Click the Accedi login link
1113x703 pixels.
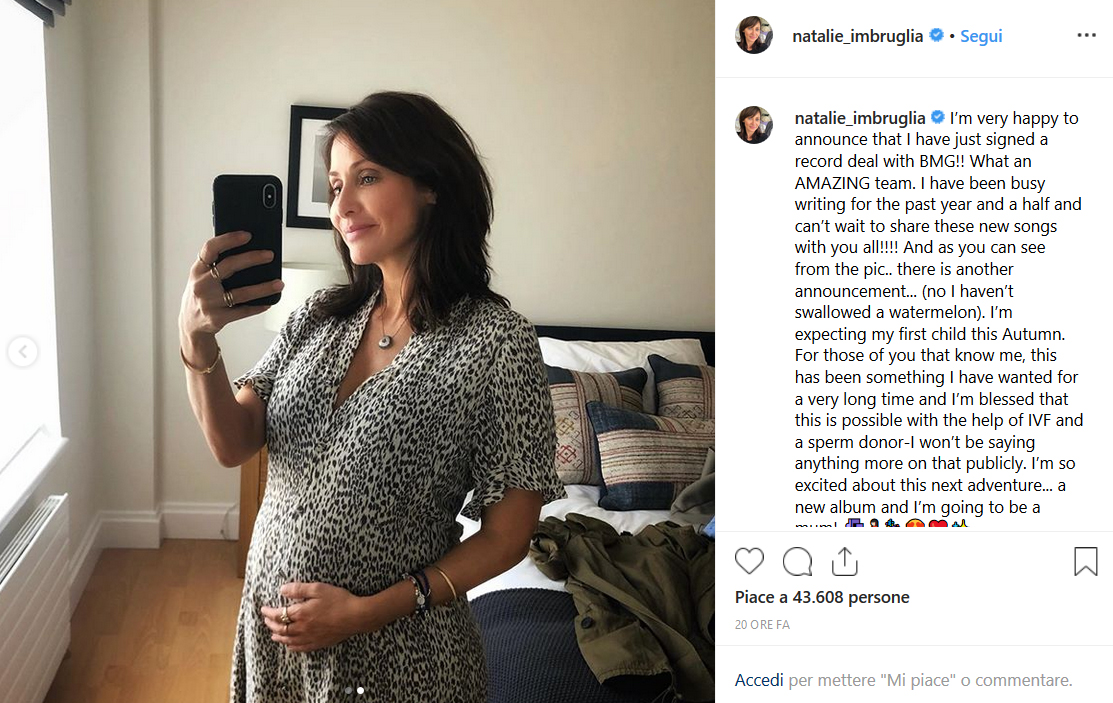coord(758,679)
